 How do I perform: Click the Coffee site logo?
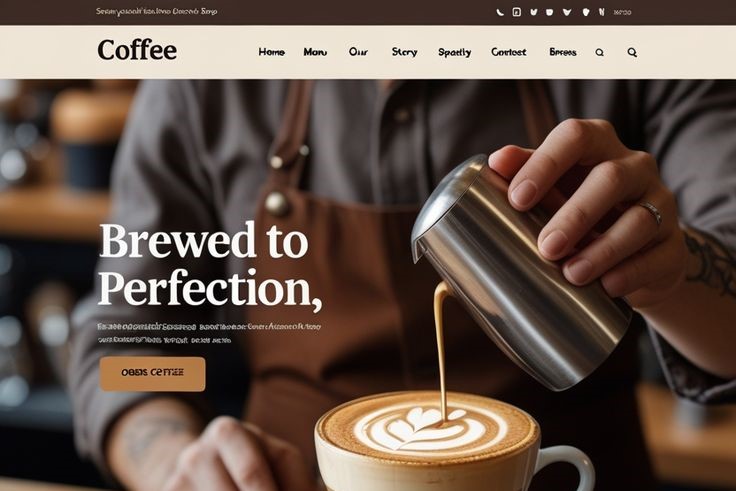click(137, 50)
